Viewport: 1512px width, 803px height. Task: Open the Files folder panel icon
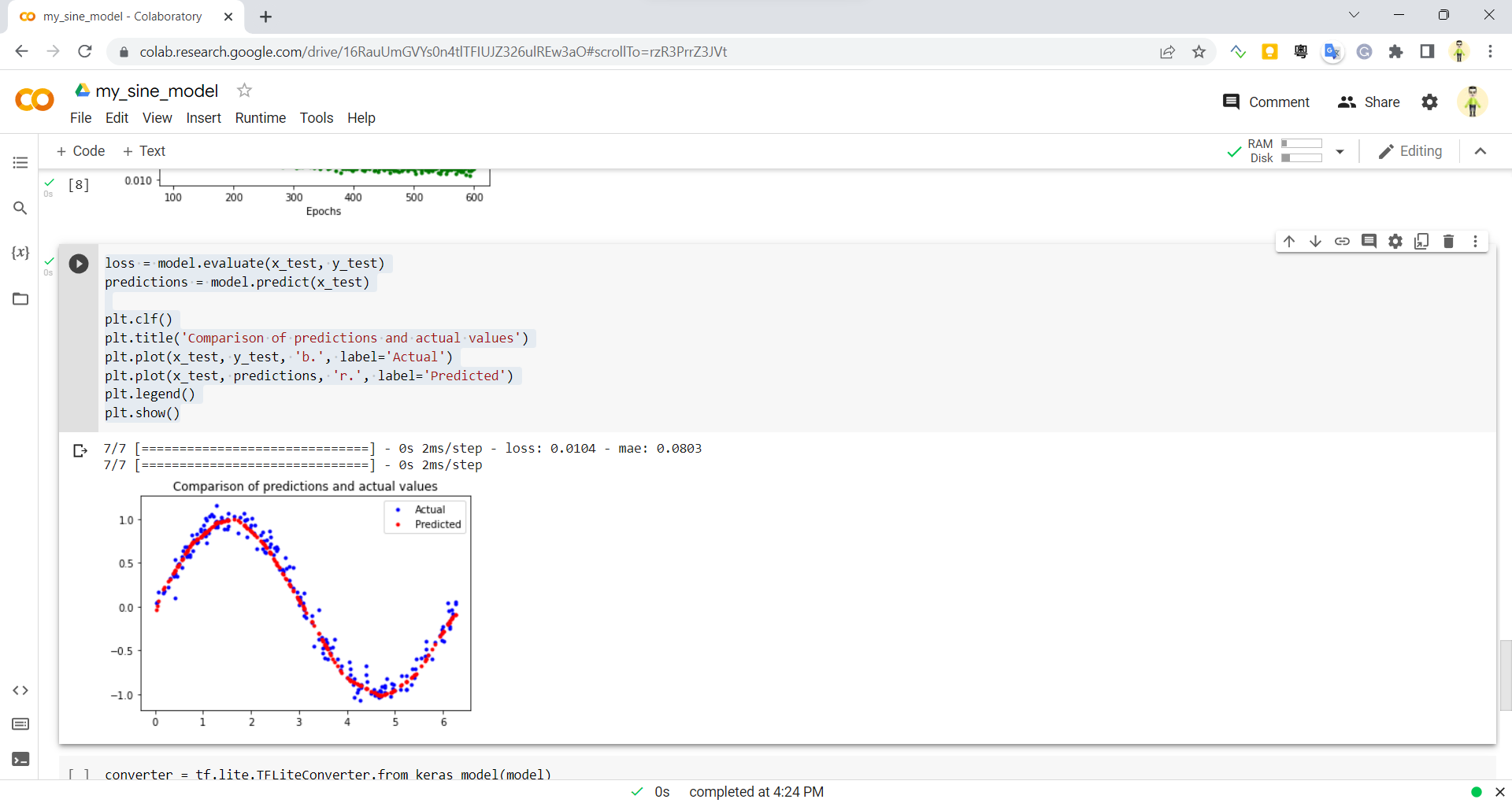[x=20, y=298]
